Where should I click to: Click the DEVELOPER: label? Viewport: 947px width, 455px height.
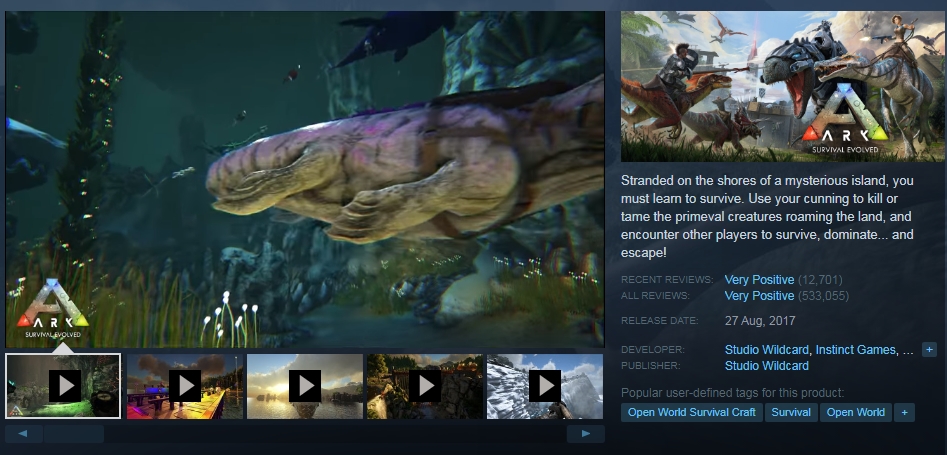[653, 350]
